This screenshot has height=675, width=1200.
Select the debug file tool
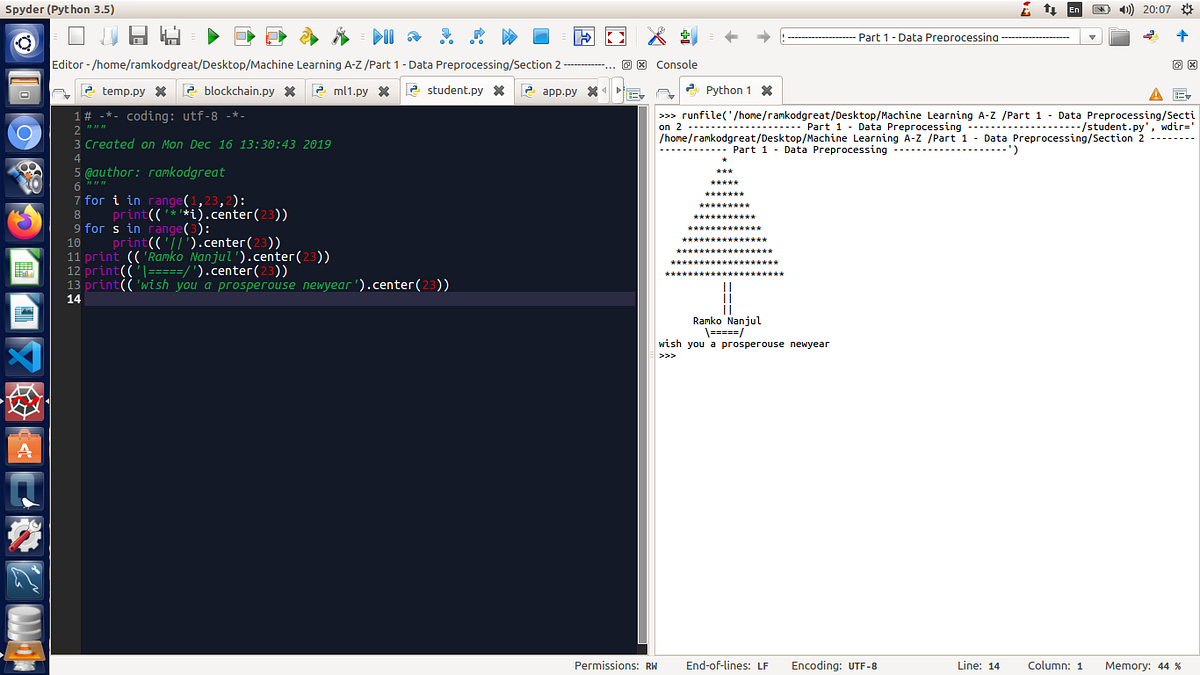(385, 36)
